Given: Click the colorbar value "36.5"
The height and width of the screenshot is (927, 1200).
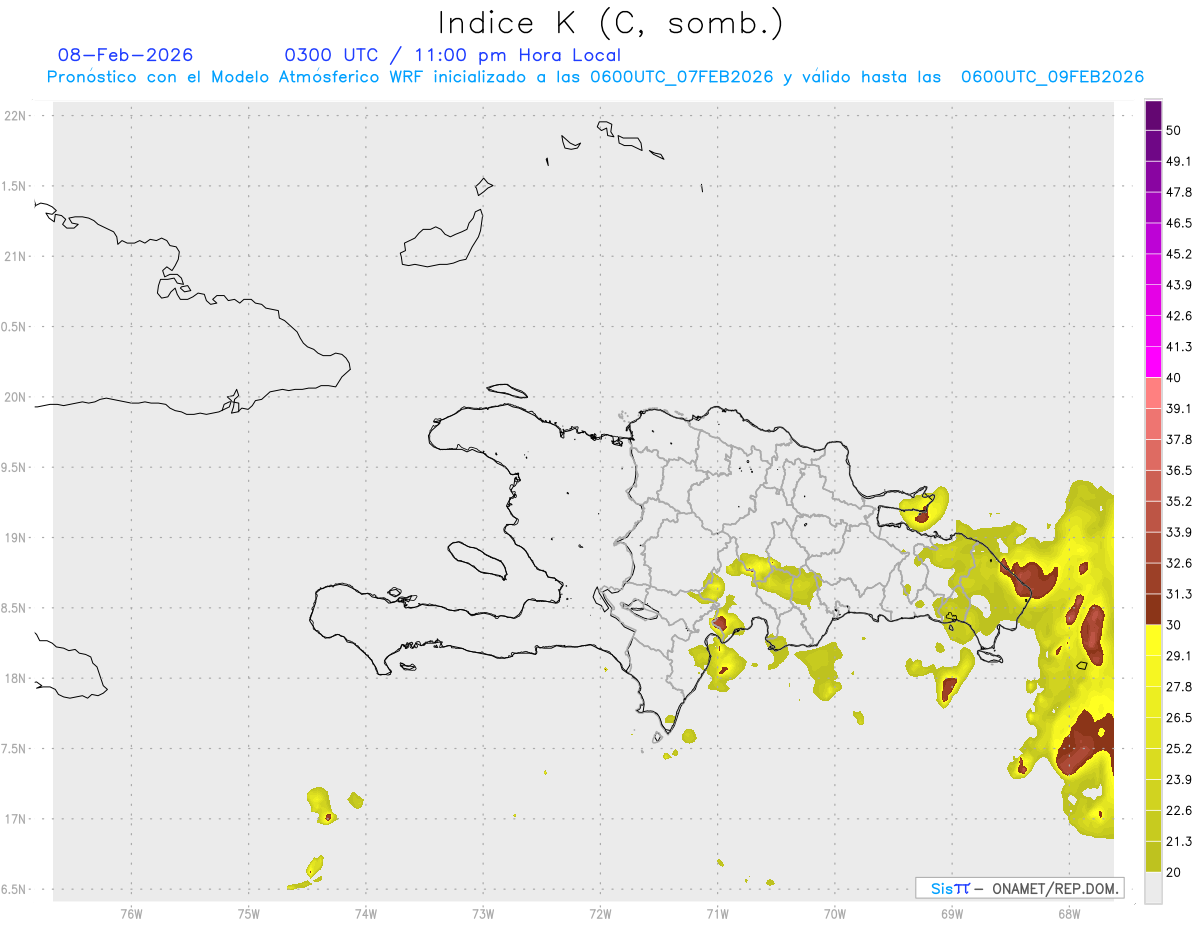Looking at the screenshot, I should (x=1179, y=470).
